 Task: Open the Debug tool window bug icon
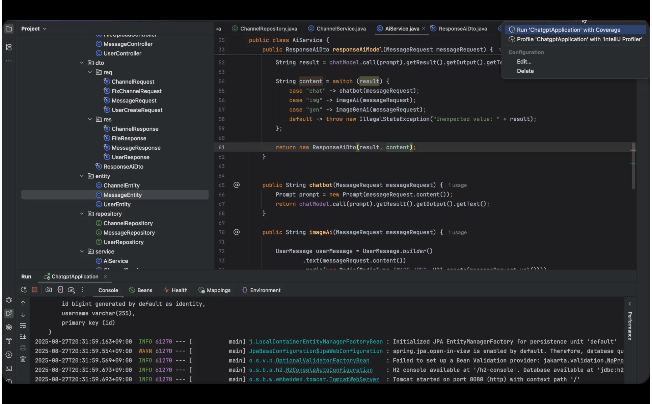[x=9, y=300]
